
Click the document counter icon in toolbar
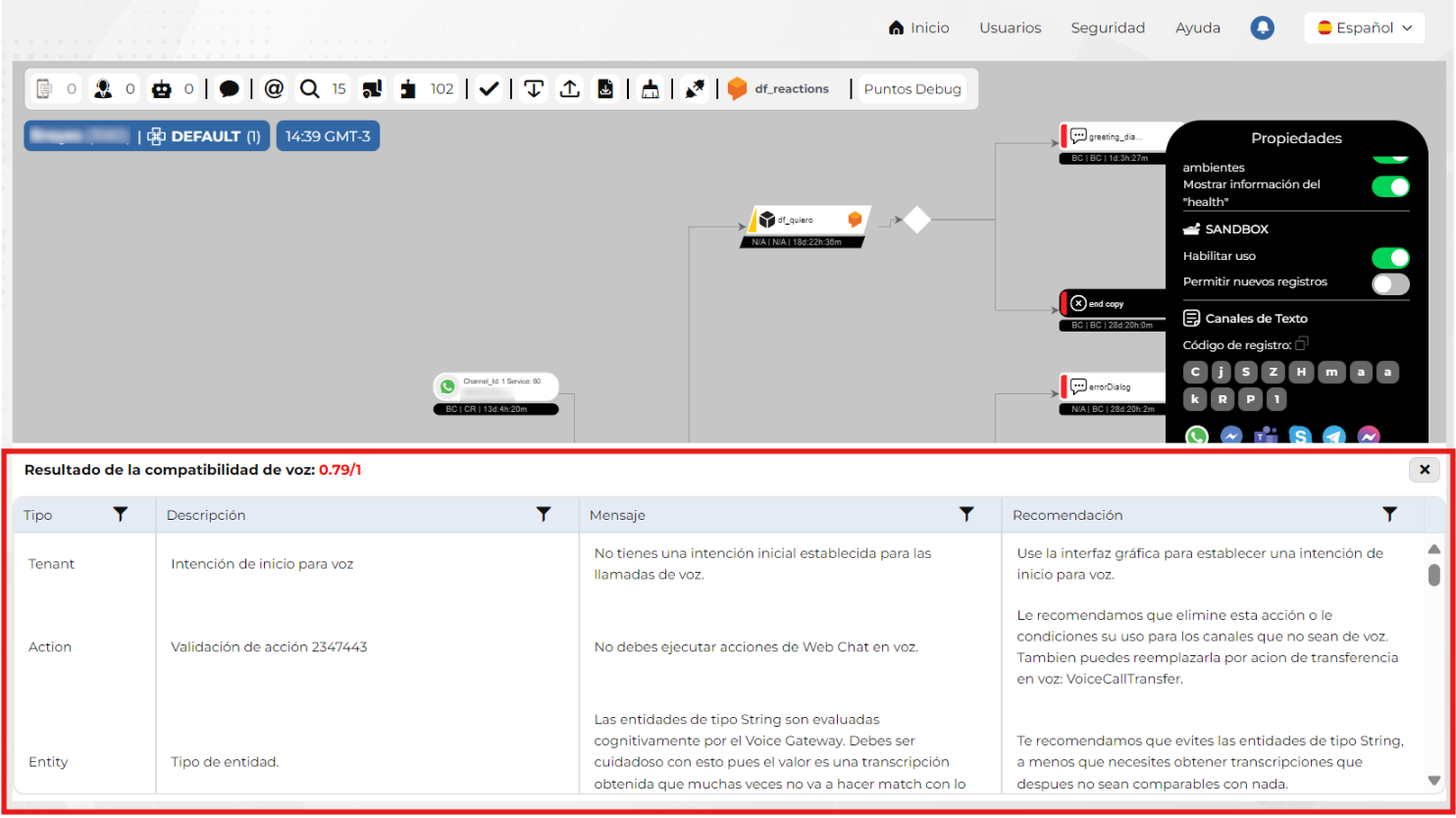(44, 89)
